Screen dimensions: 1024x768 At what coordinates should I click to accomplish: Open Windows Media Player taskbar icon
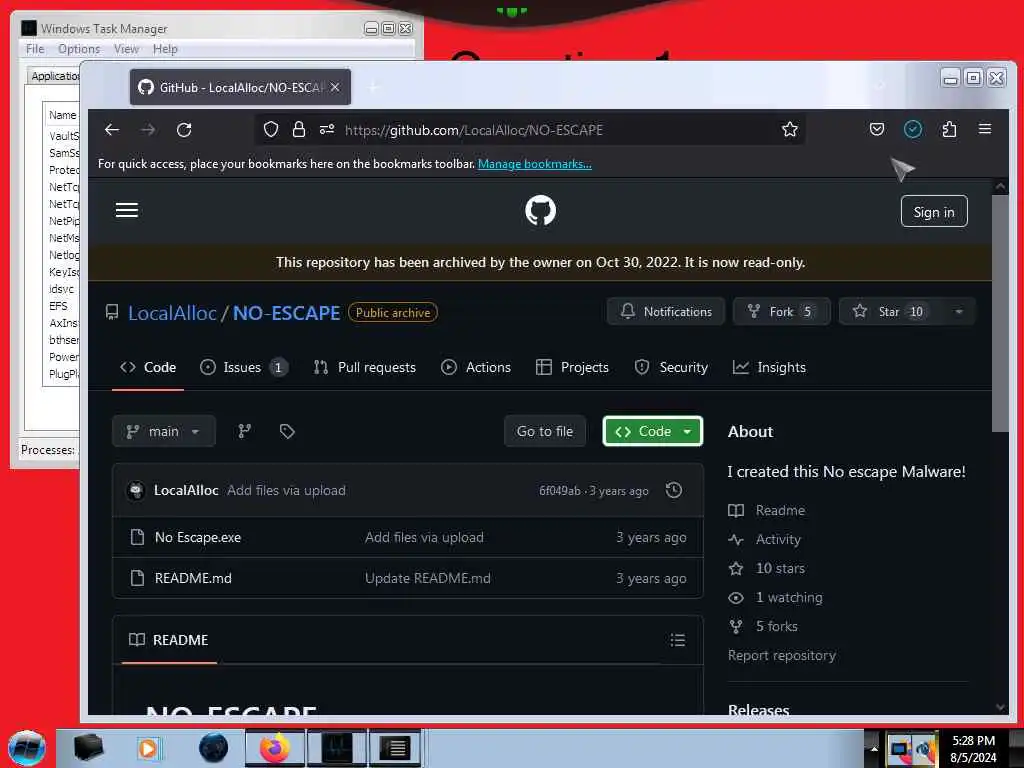pyautogui.click(x=148, y=748)
